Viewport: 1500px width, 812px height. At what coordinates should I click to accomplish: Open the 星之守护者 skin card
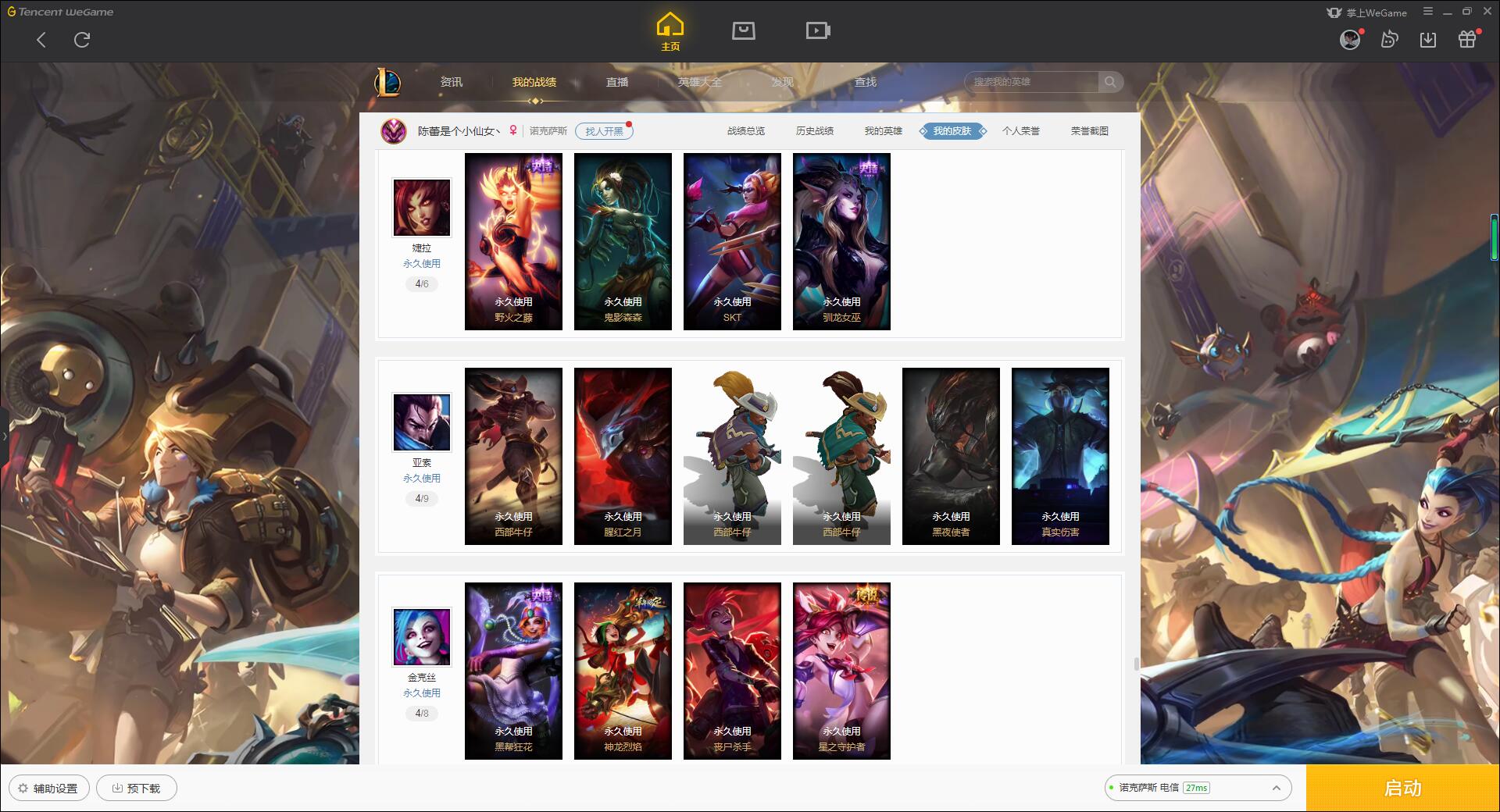click(841, 671)
